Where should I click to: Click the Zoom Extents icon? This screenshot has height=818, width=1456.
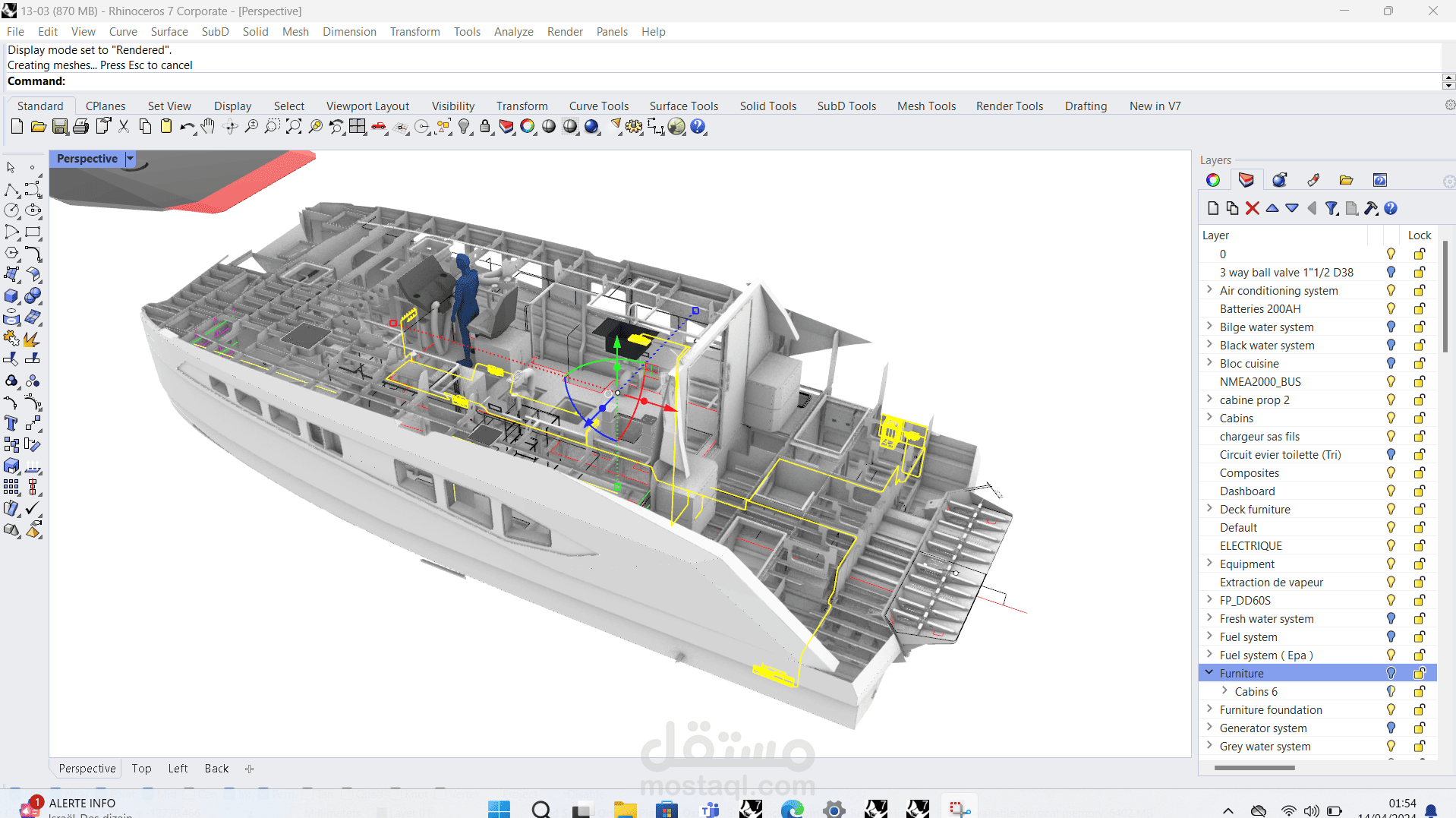[294, 127]
